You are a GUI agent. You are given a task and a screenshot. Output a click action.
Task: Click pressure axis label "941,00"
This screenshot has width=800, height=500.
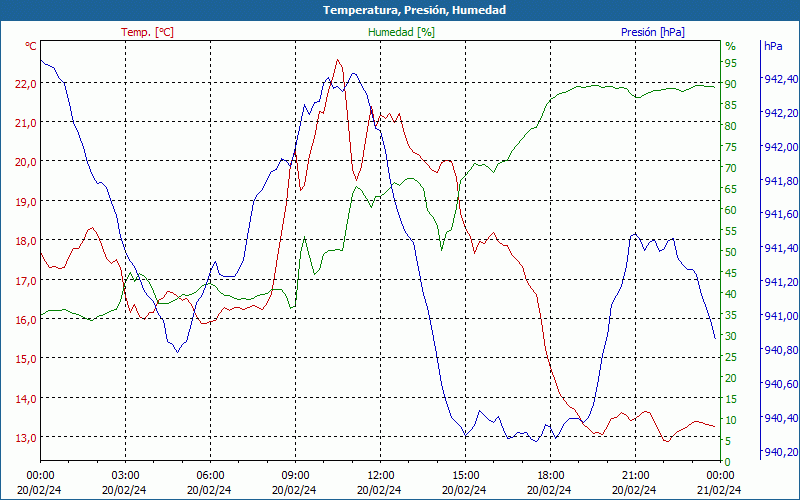point(780,316)
